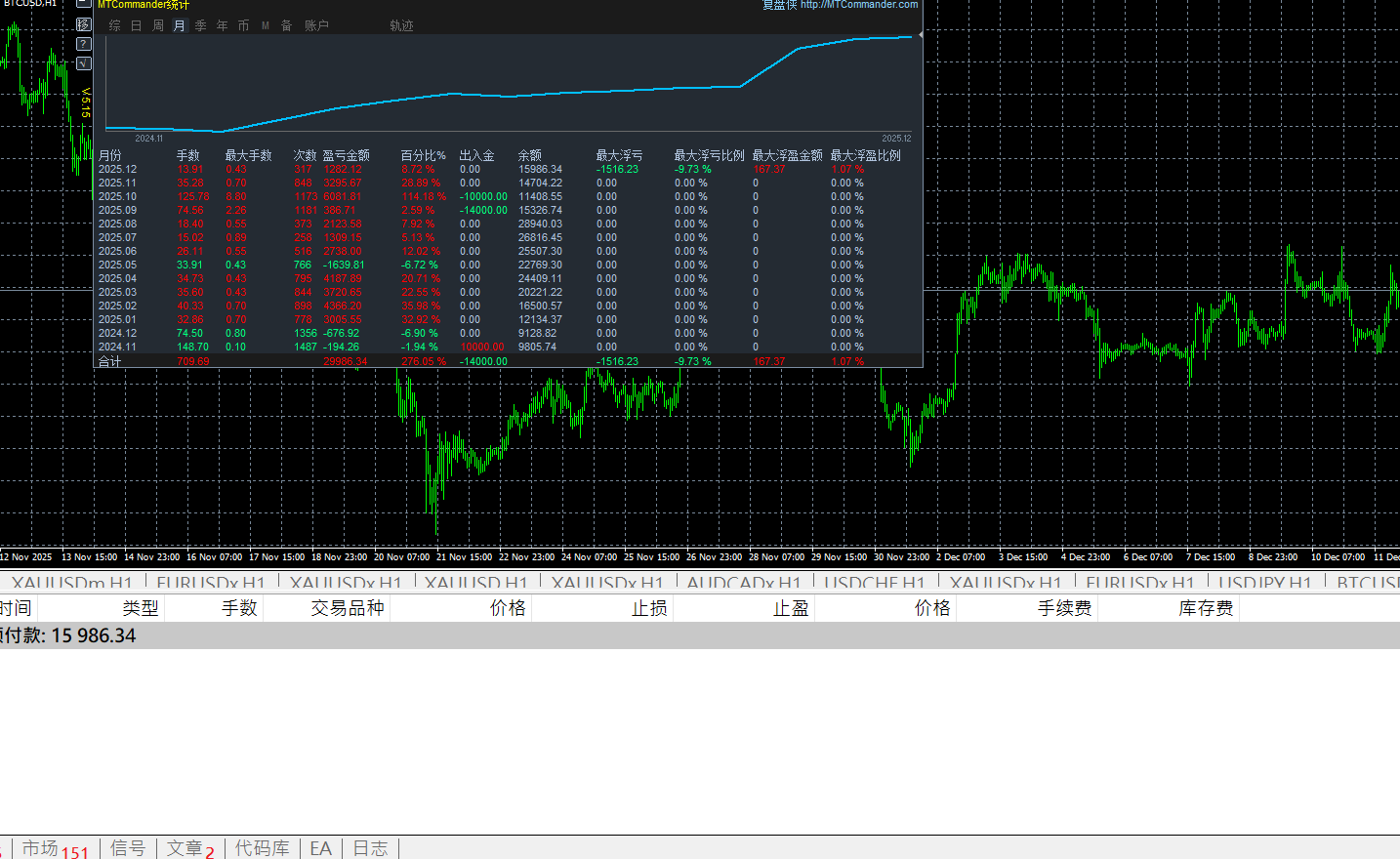
Task: Sort by 类型 column header
Action: click(140, 608)
